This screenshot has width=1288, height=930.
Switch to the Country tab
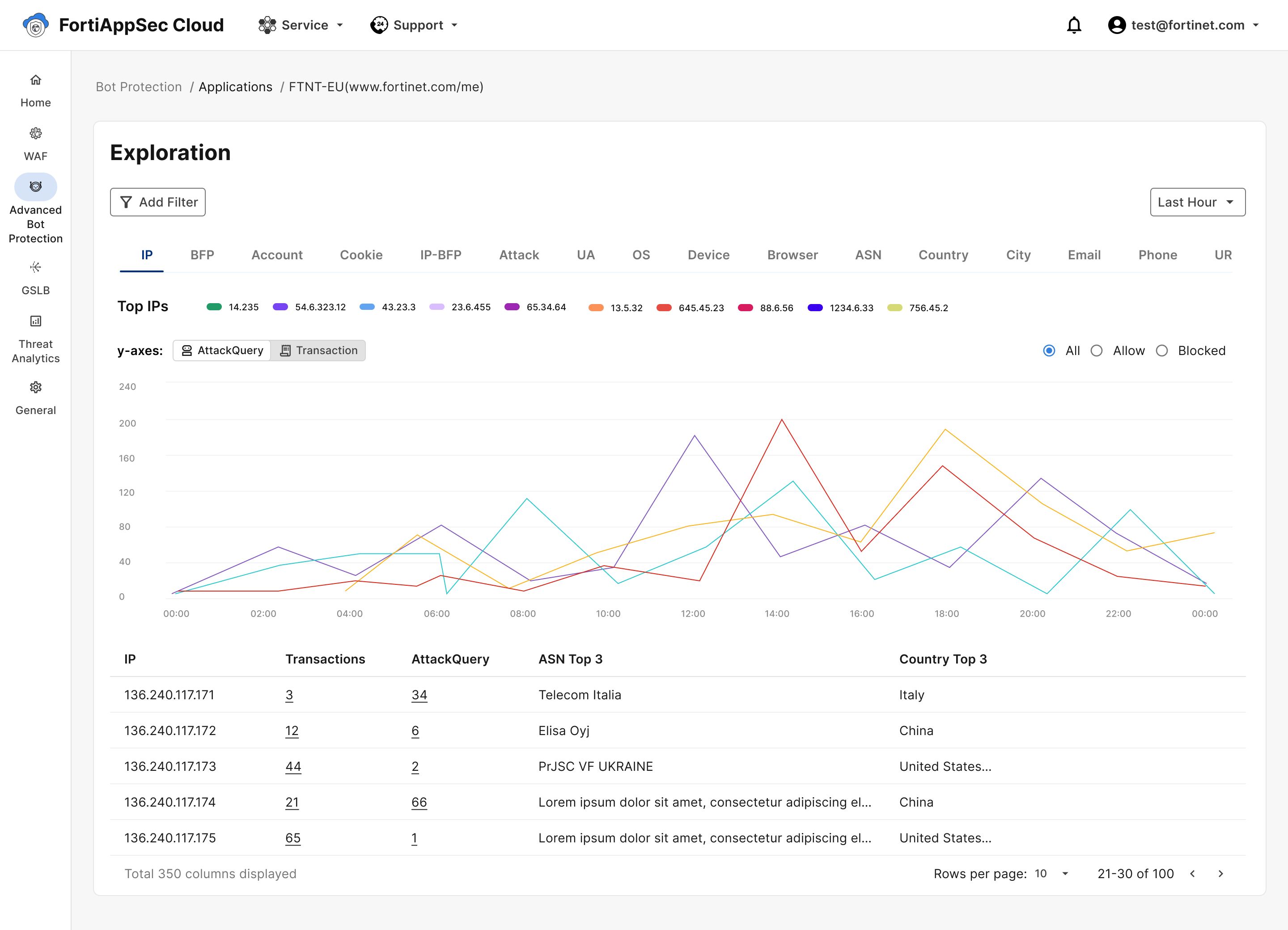943,255
